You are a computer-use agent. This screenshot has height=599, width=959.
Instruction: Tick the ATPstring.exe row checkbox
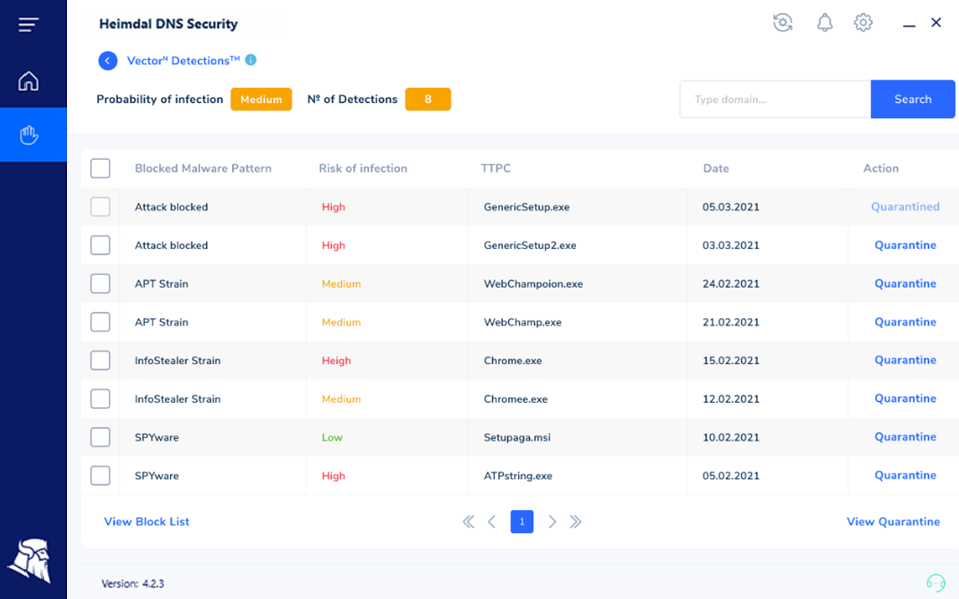tap(100, 475)
